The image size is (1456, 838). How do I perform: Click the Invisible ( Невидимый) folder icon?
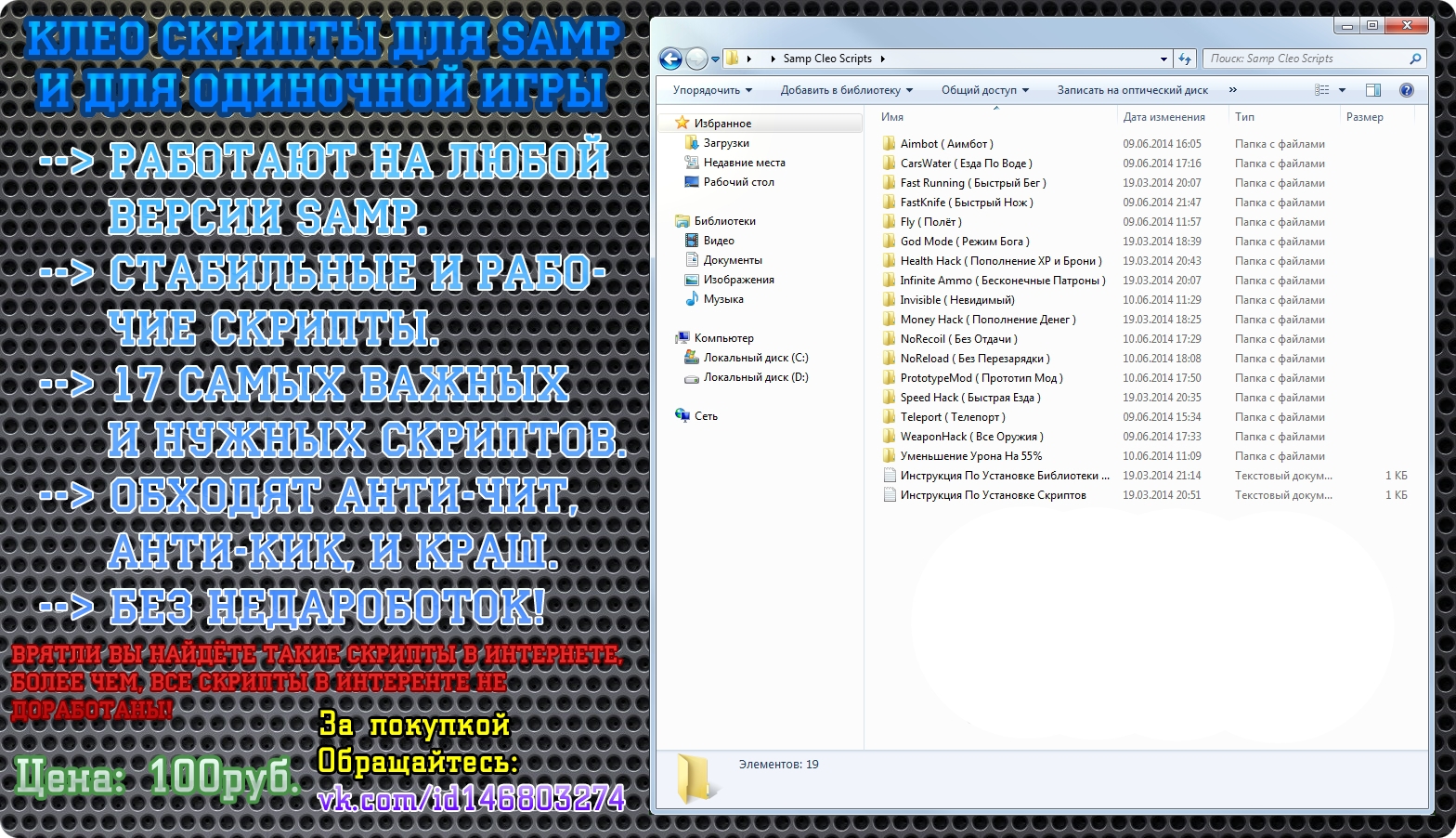(889, 299)
